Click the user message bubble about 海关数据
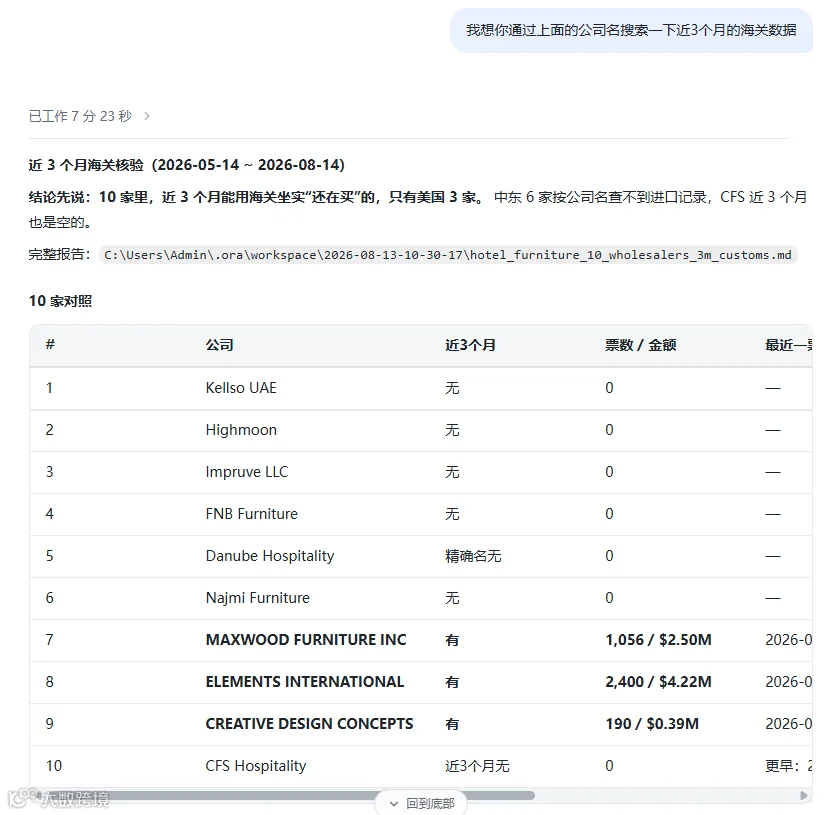833x815 pixels. click(x=631, y=30)
